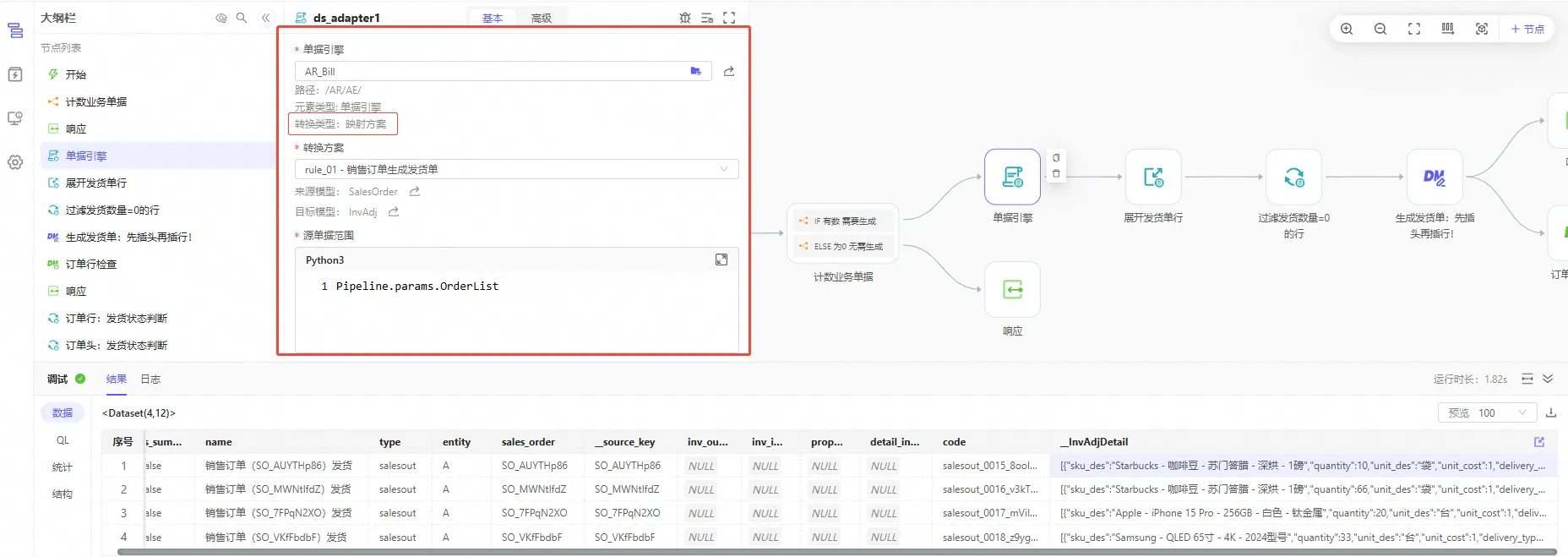The image size is (1568, 557).
Task: Delete the selected node with the trash icon
Action: click(x=1056, y=174)
